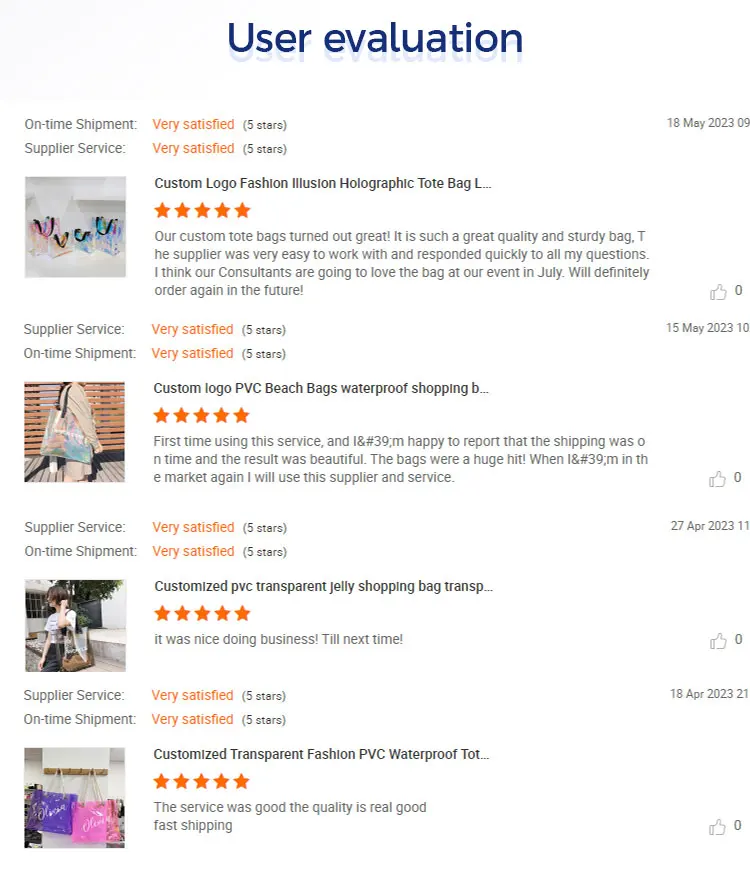
Task: Open holographic tote bags product thumbnail
Action: (x=75, y=227)
